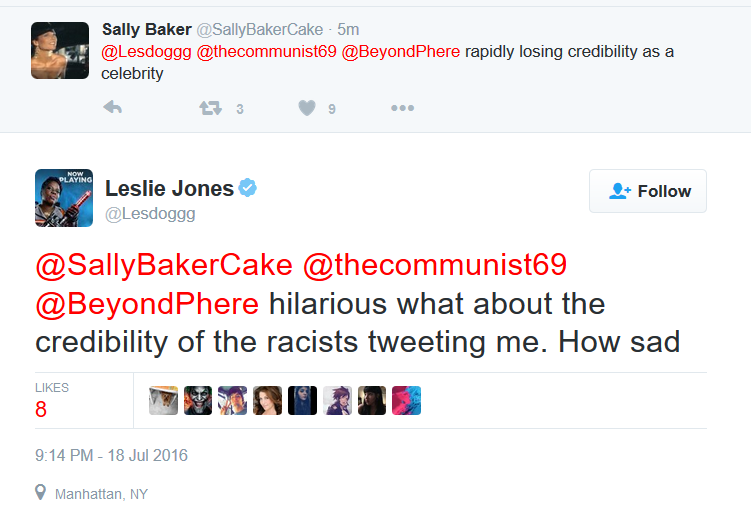Open the three-dot more options menu
Image resolution: width=751 pixels, height=510 pixels.
click(x=402, y=108)
